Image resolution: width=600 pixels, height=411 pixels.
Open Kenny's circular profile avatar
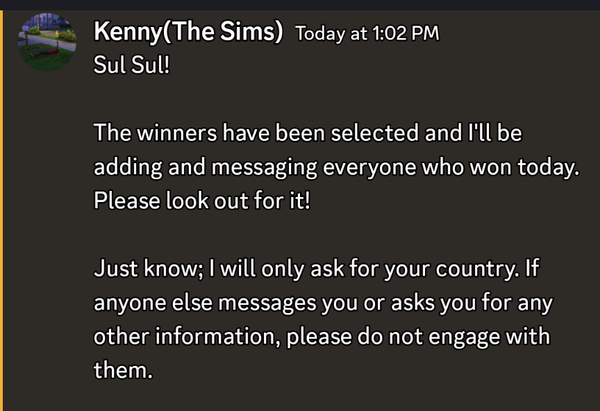[47, 42]
